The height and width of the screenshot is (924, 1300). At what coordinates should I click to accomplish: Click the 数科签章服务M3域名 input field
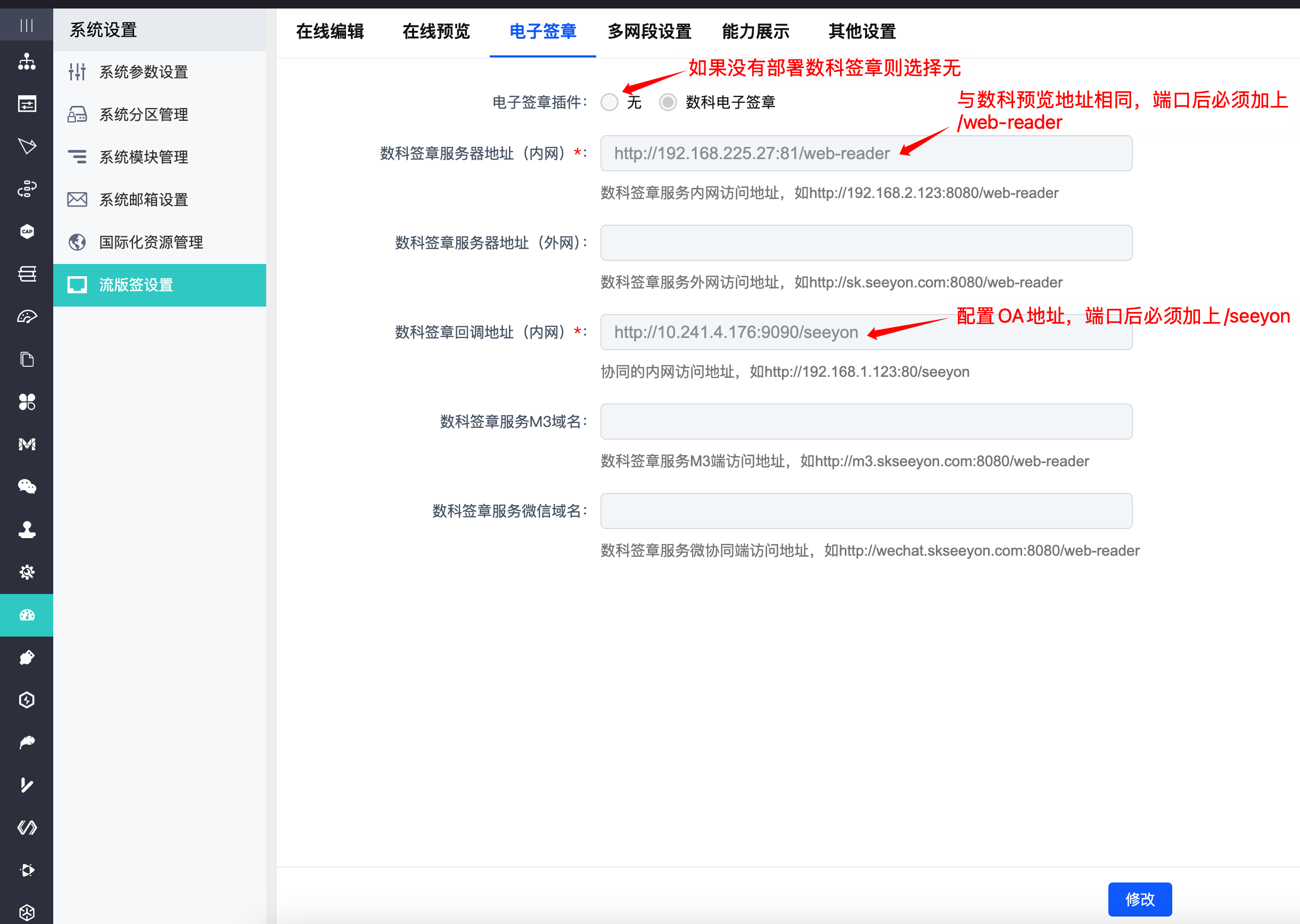click(x=866, y=422)
